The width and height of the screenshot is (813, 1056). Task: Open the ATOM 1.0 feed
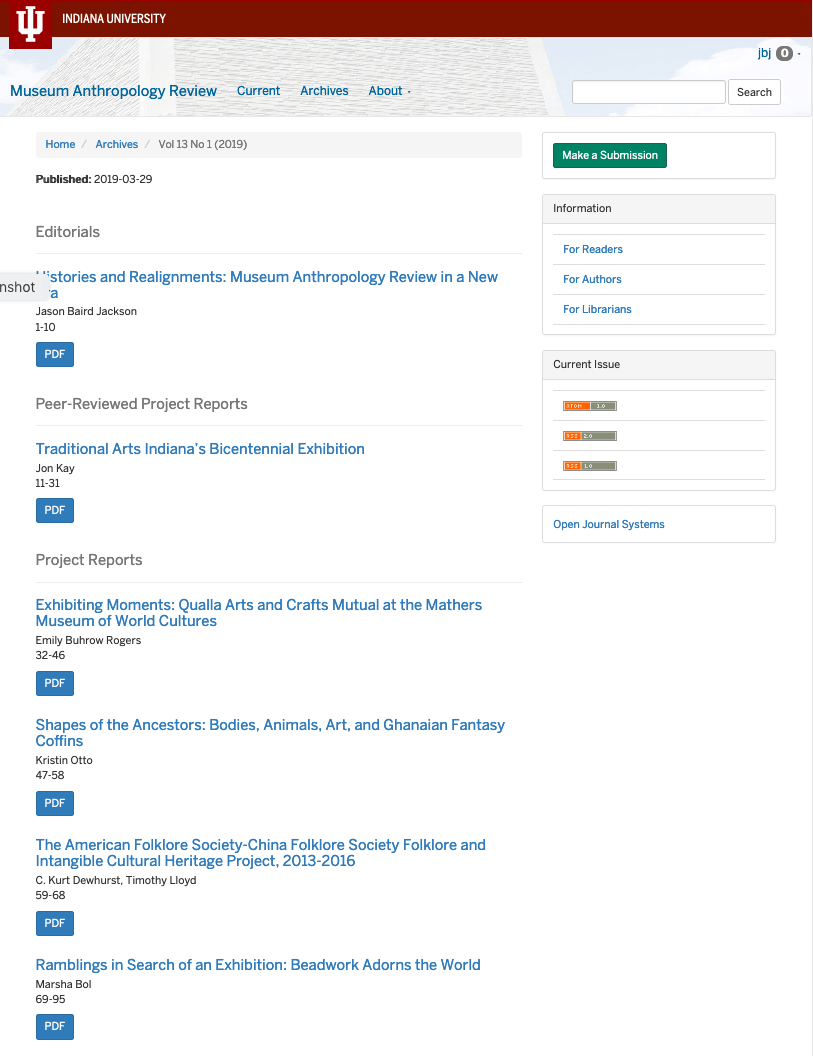[x=589, y=406]
